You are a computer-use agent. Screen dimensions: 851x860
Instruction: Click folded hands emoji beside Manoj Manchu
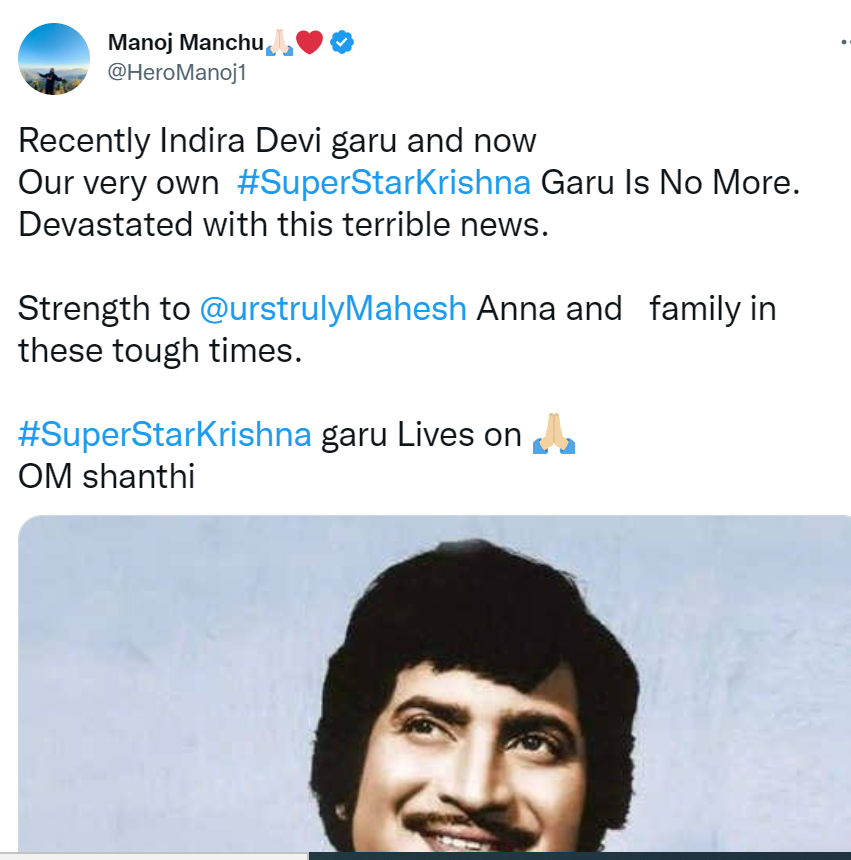click(279, 43)
